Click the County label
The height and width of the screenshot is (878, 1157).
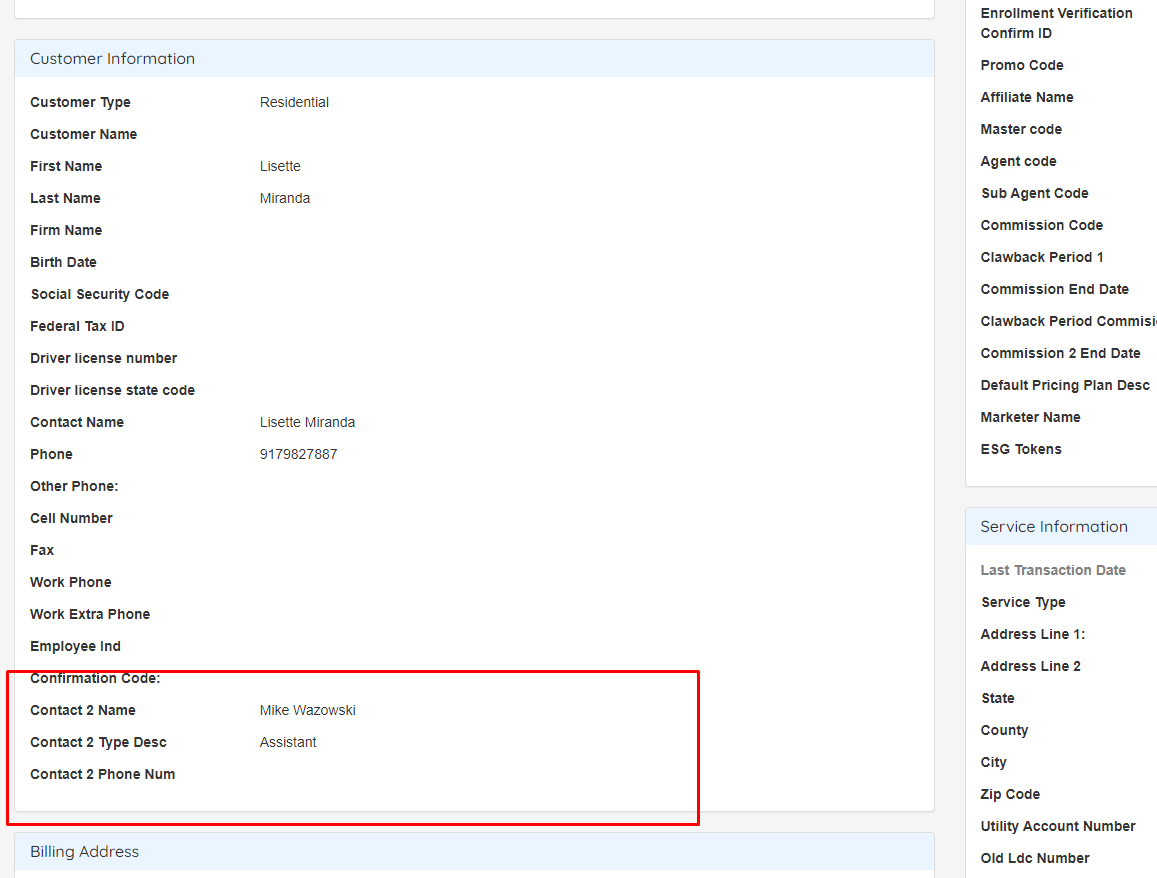pos(1004,730)
